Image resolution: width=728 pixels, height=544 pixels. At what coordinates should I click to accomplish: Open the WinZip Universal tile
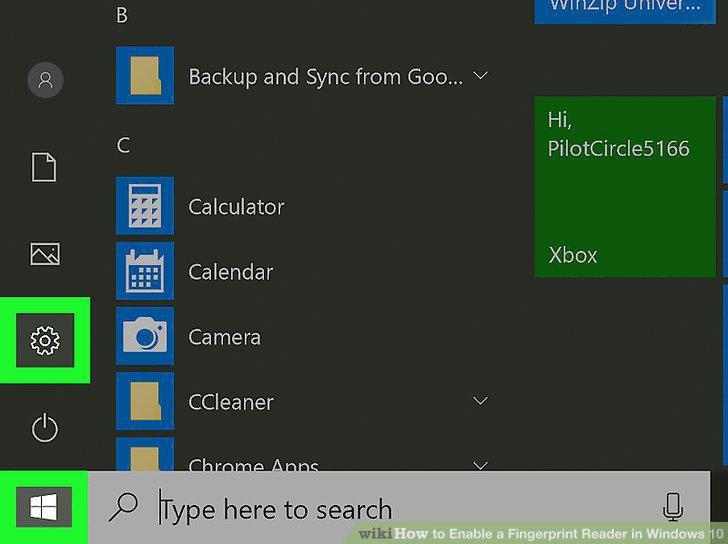625,12
